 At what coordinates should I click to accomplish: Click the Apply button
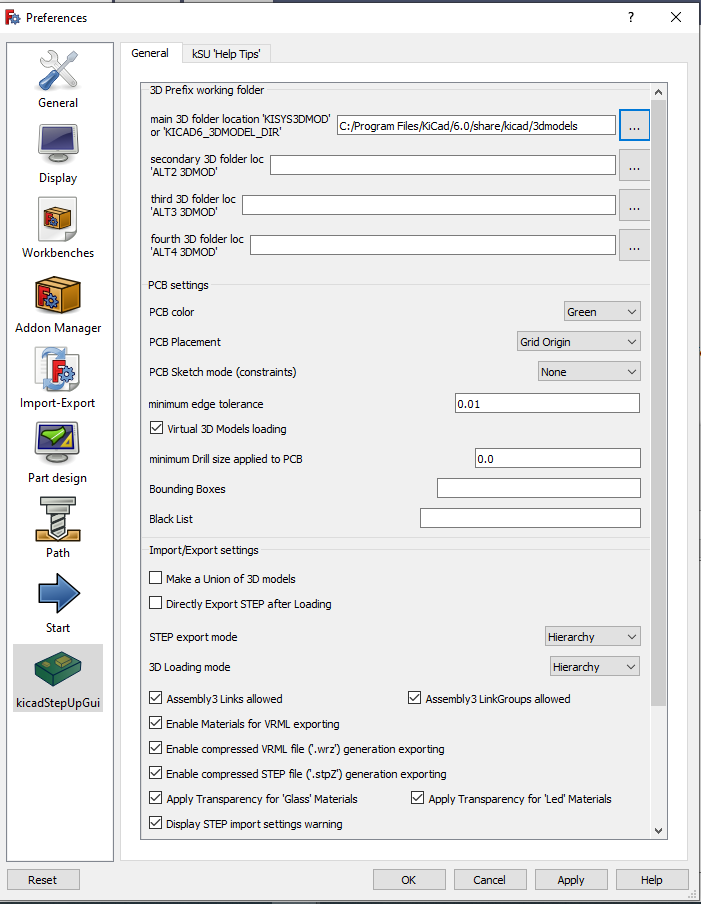571,880
